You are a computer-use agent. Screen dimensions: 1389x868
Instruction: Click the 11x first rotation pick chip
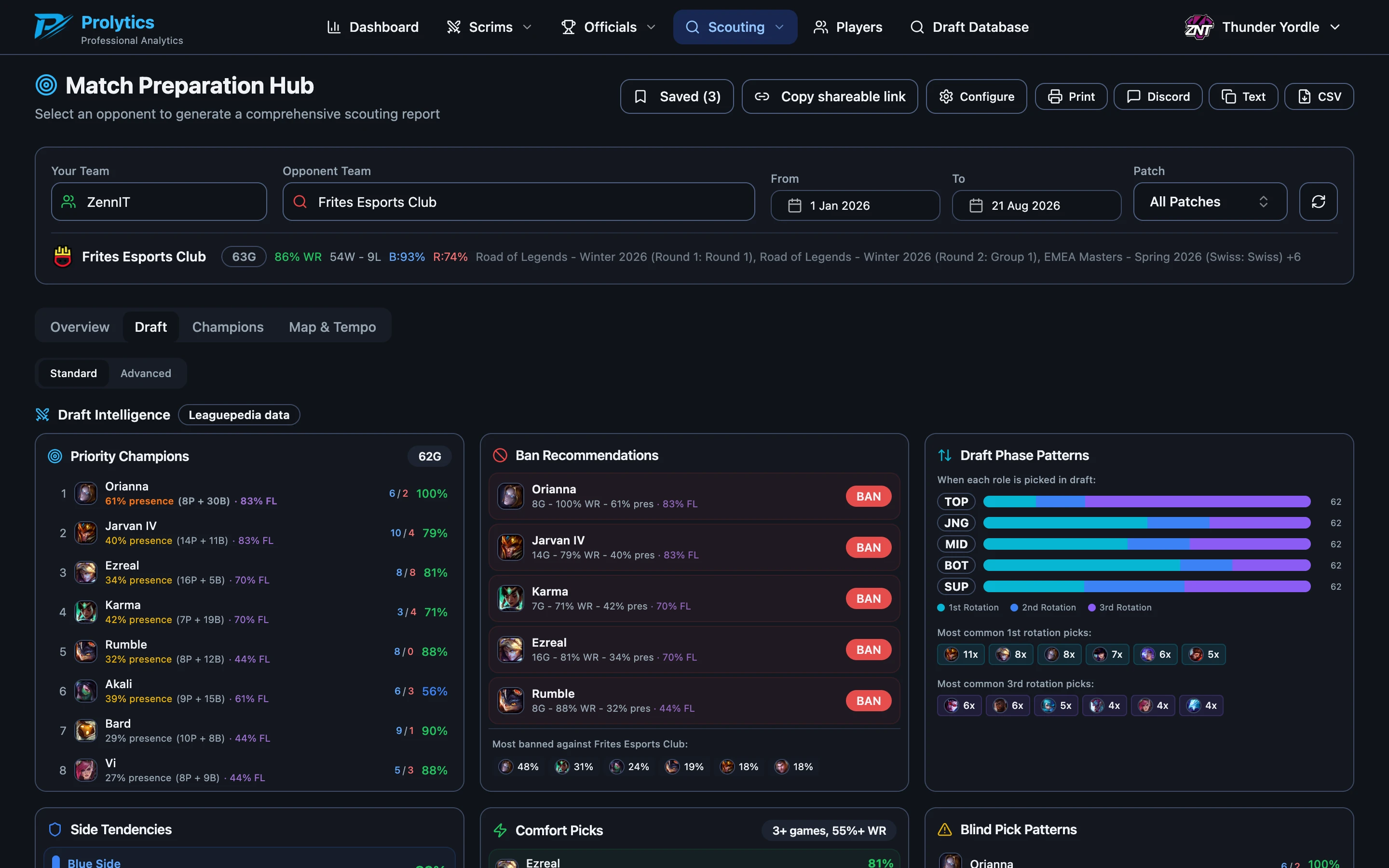(x=961, y=654)
